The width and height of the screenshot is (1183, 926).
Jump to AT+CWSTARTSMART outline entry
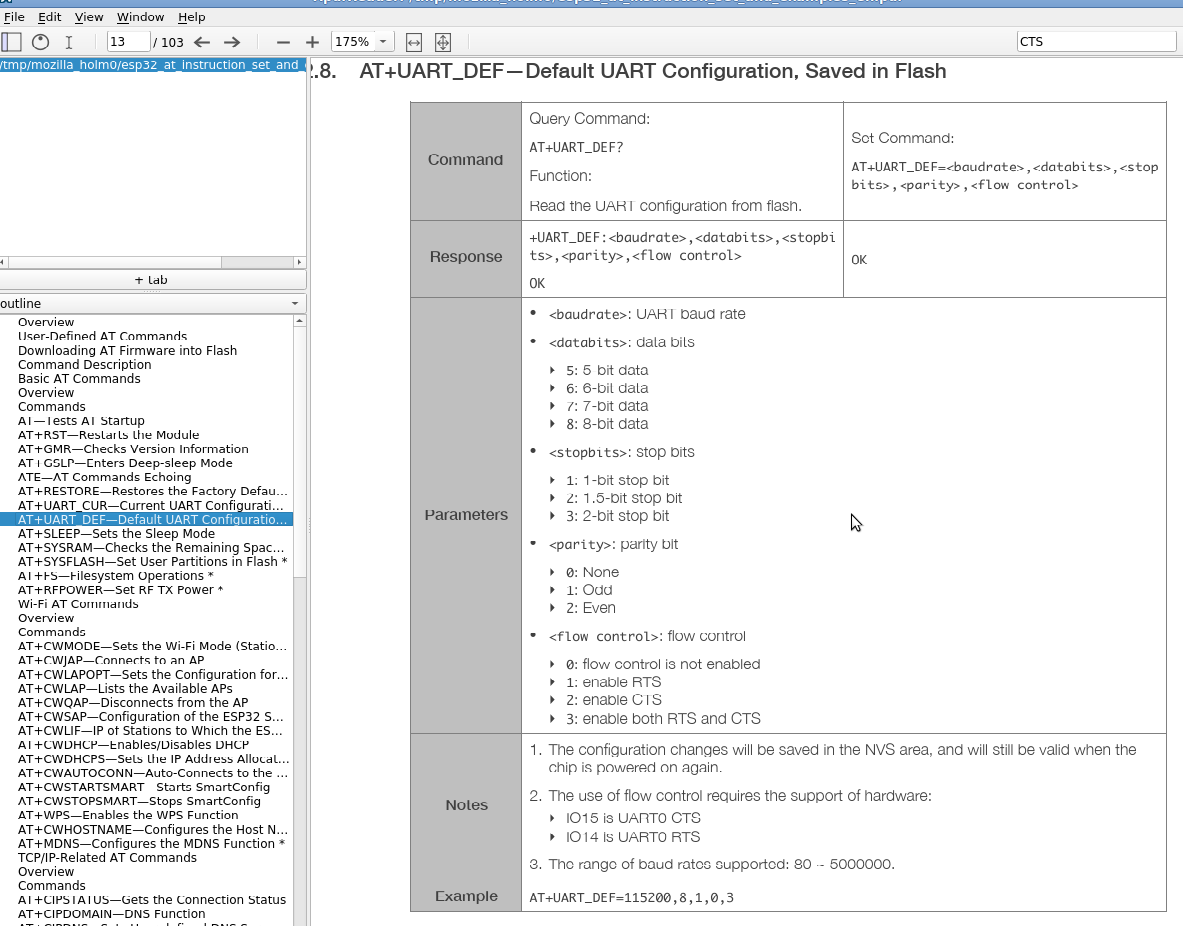pos(143,787)
